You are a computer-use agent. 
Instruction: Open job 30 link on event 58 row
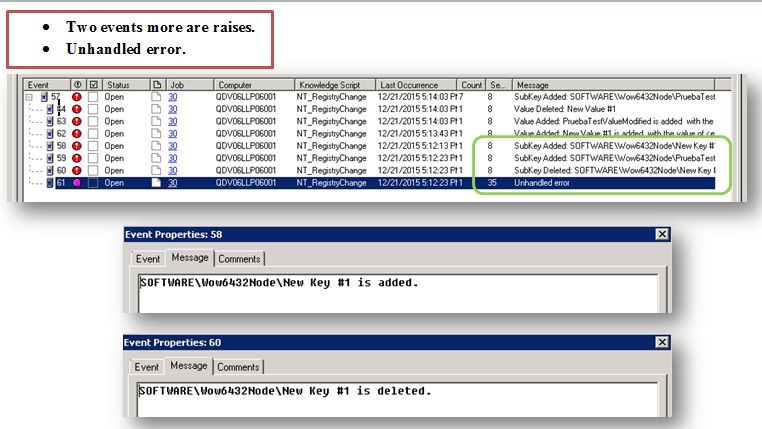pos(173,146)
